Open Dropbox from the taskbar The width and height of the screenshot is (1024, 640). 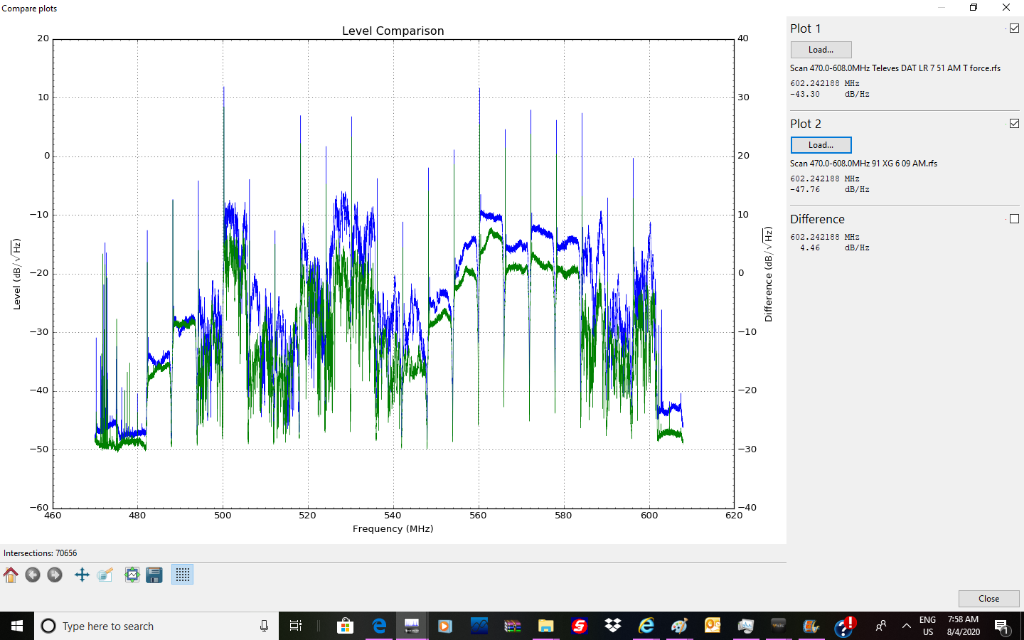pos(612,626)
